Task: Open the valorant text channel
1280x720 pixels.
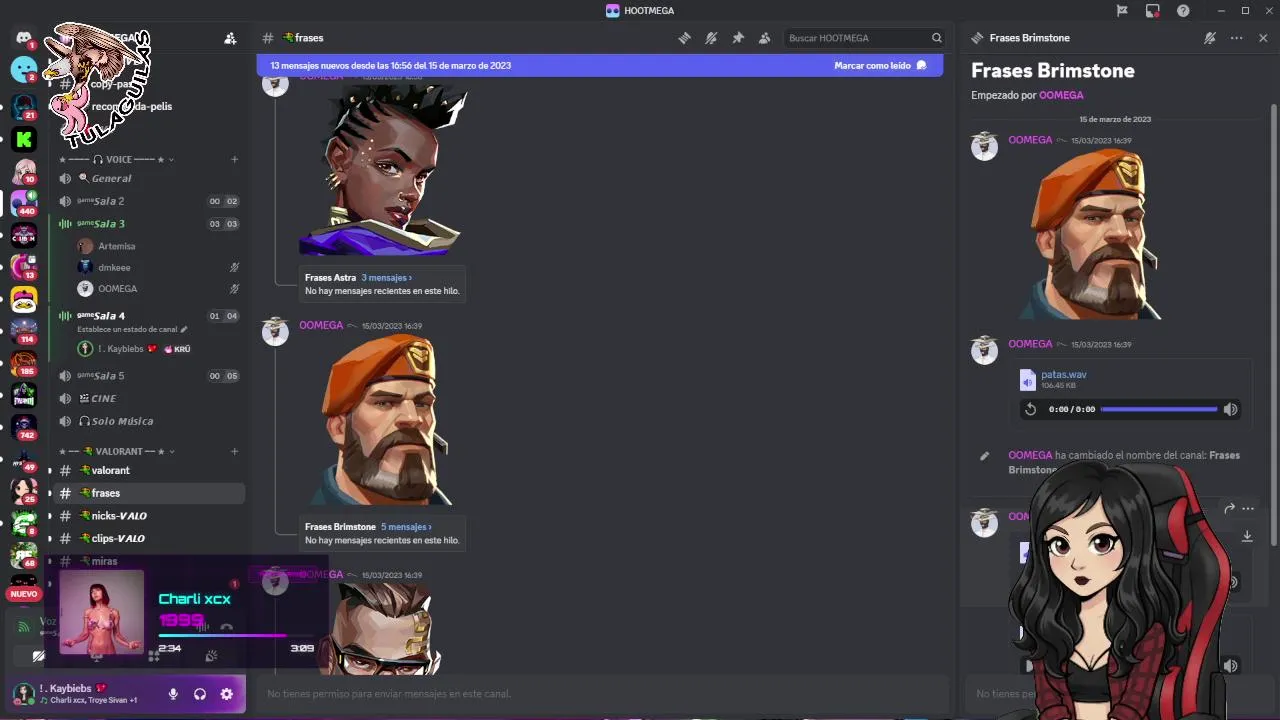Action: click(x=149, y=470)
